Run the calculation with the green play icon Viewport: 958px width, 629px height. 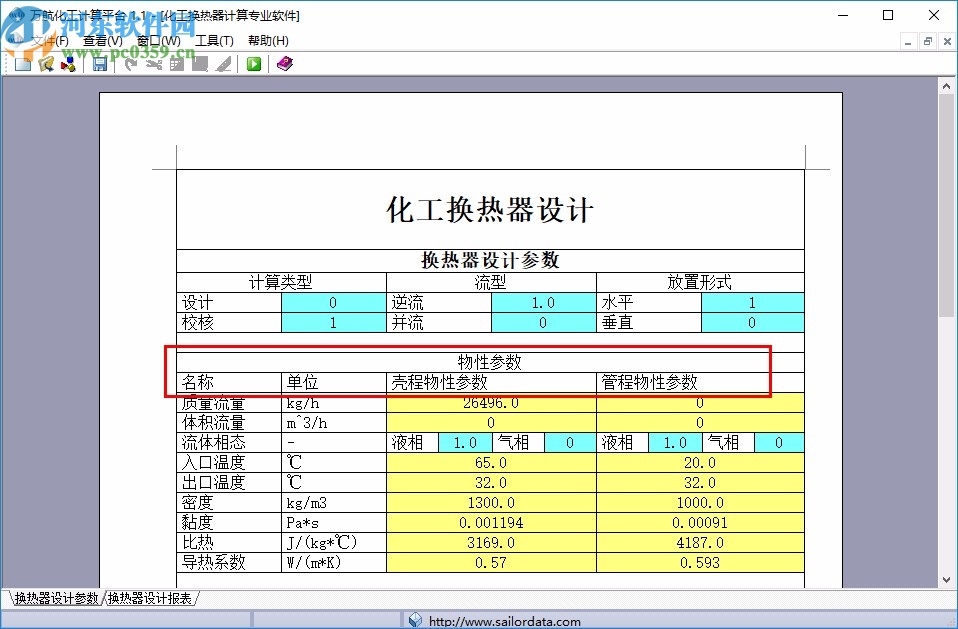pyautogui.click(x=253, y=63)
